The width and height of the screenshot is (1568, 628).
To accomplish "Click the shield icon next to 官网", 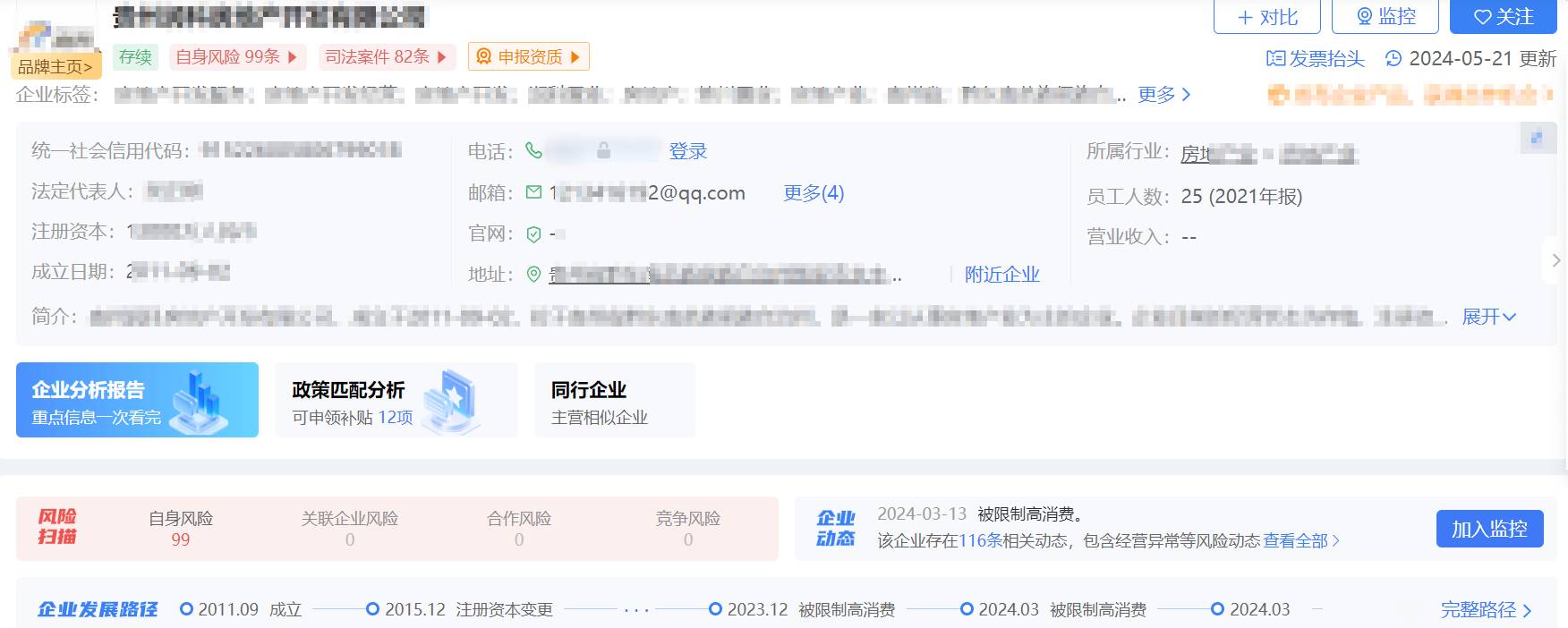I will coord(533,234).
